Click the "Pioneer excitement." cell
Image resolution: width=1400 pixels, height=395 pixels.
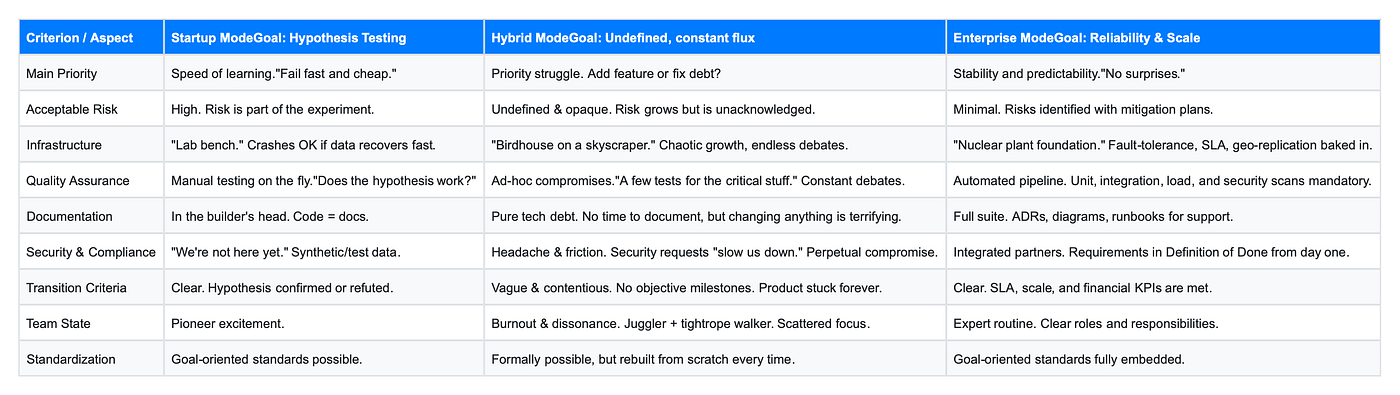tap(324, 323)
